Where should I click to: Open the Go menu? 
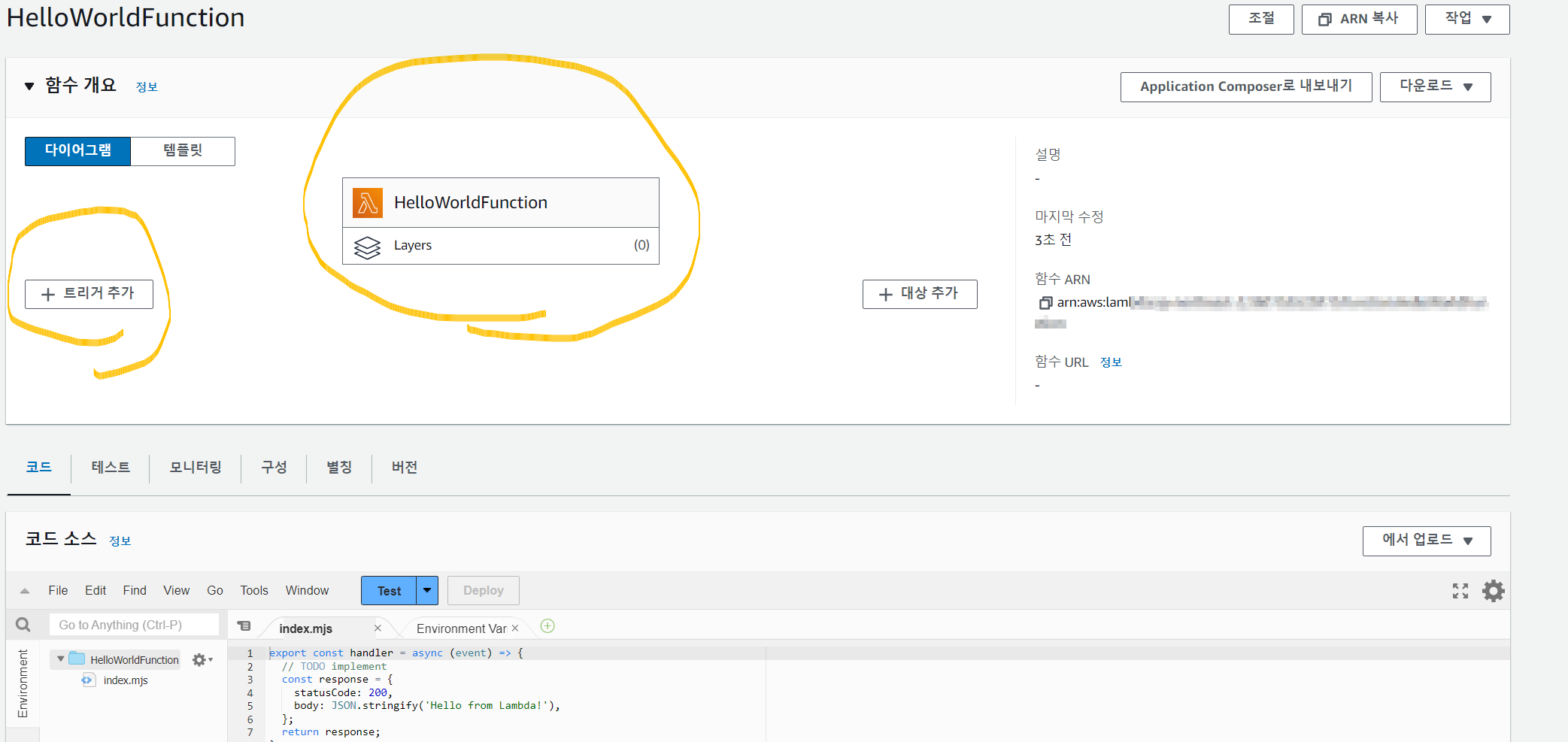215,591
